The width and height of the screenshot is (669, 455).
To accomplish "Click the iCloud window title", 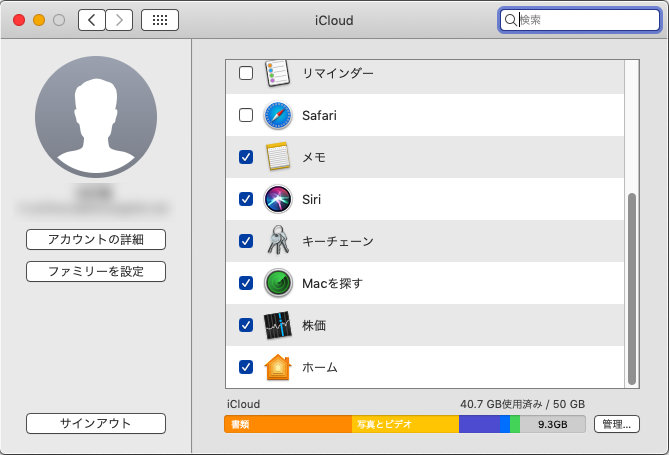I will [x=334, y=20].
